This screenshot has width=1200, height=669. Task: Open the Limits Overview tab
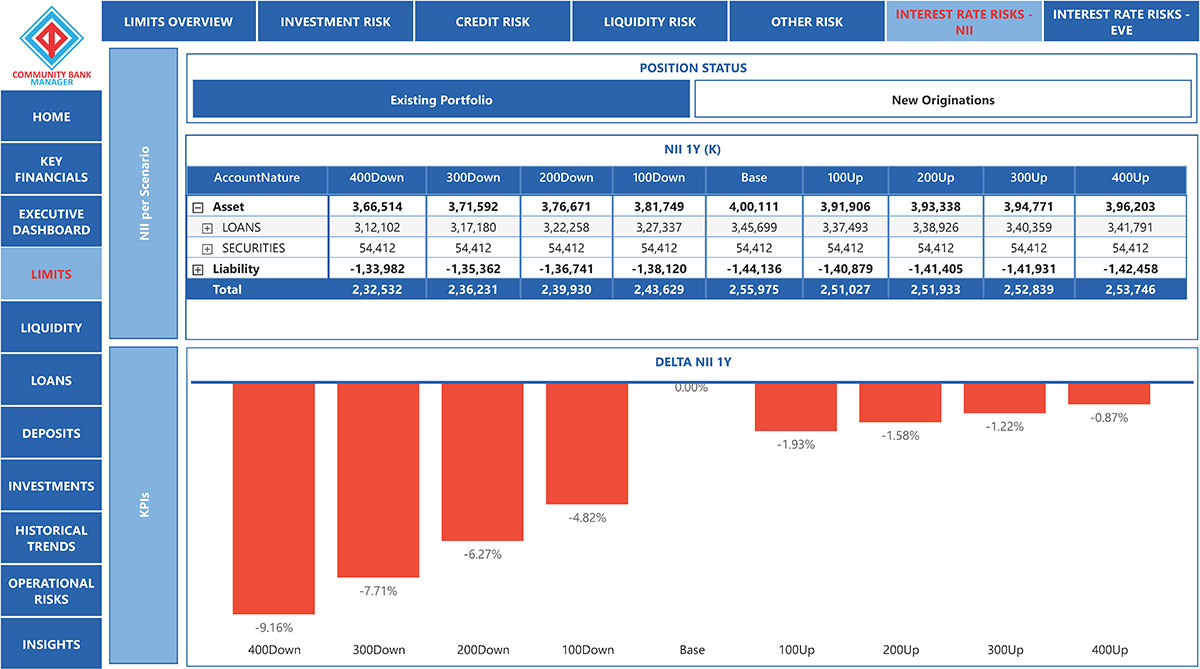[x=178, y=22]
